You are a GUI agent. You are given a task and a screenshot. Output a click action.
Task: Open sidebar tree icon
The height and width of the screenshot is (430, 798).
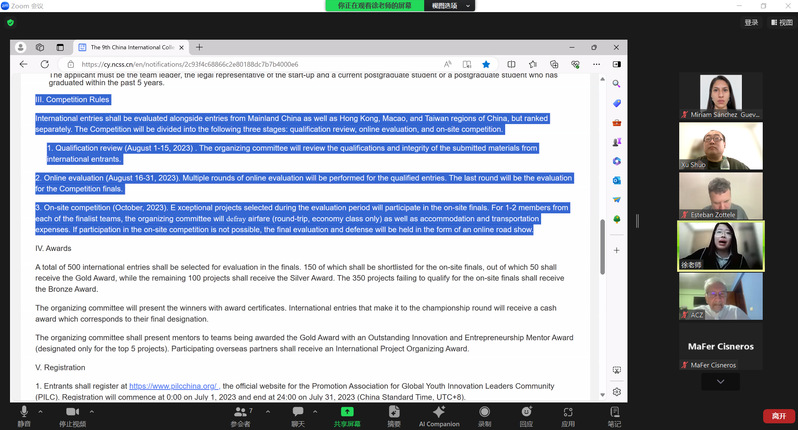click(x=616, y=219)
